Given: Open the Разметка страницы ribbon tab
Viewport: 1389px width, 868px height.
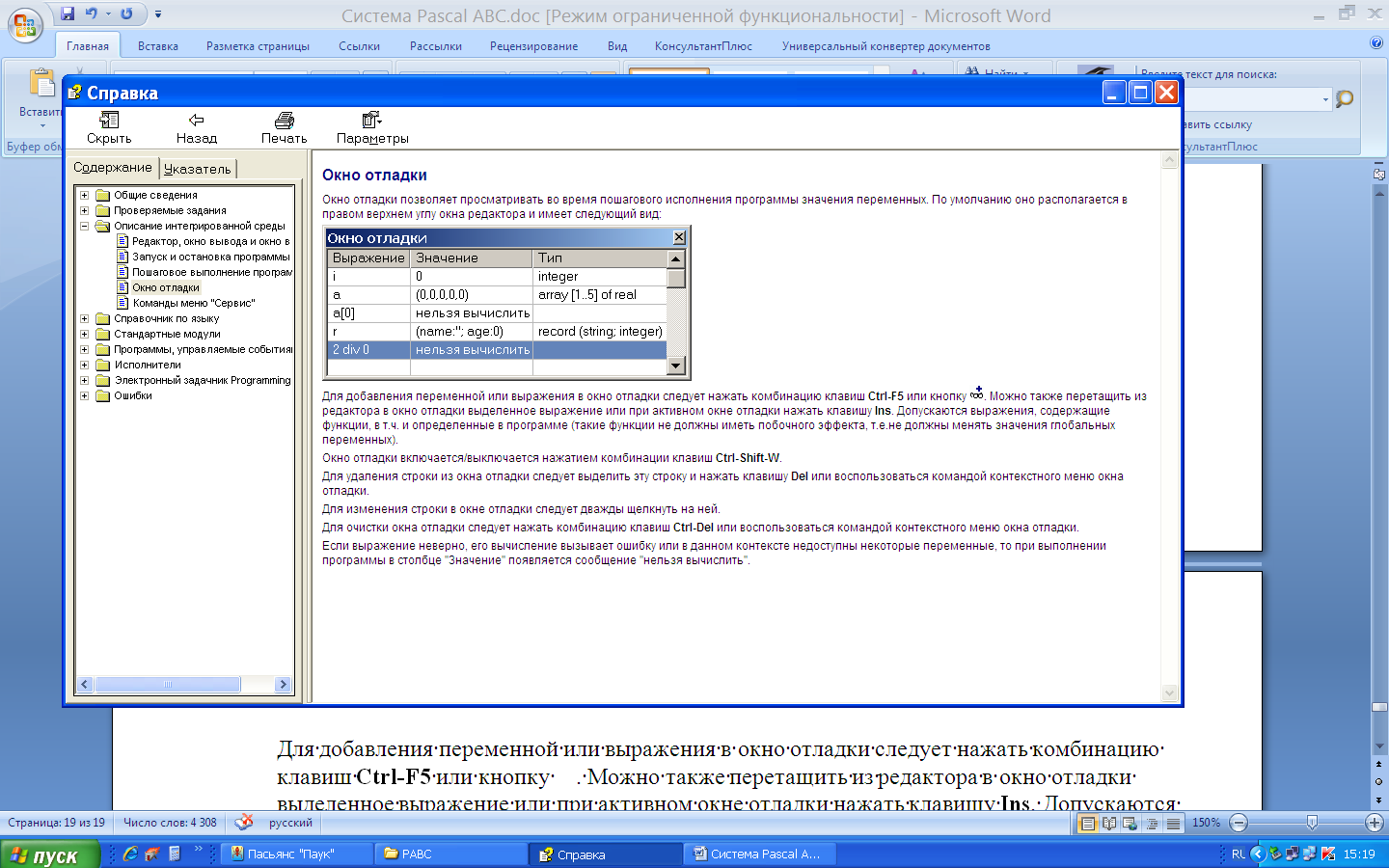Looking at the screenshot, I should pyautogui.click(x=258, y=45).
